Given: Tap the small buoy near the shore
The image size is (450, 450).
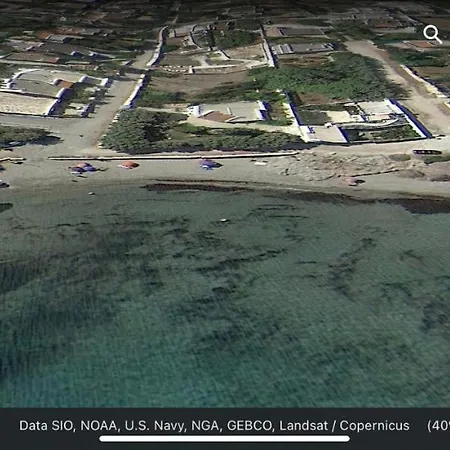Looking at the screenshot, I should click(91, 193).
